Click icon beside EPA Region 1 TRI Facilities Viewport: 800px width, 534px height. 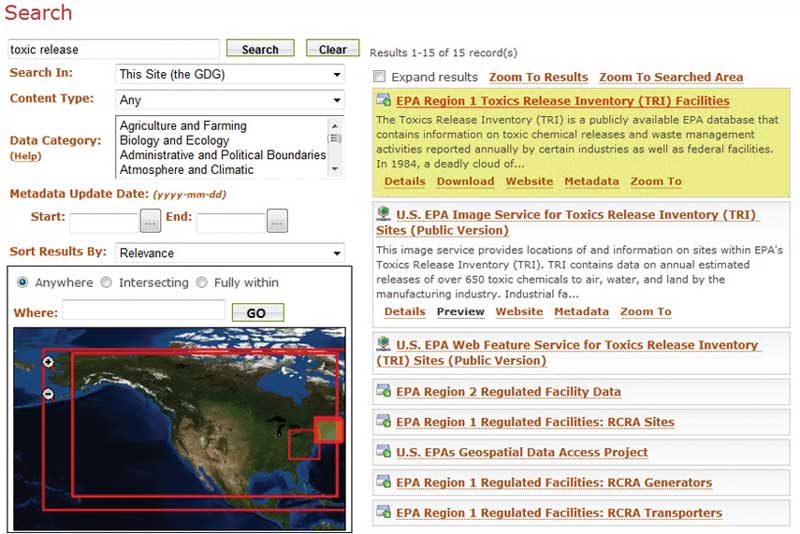(x=384, y=100)
